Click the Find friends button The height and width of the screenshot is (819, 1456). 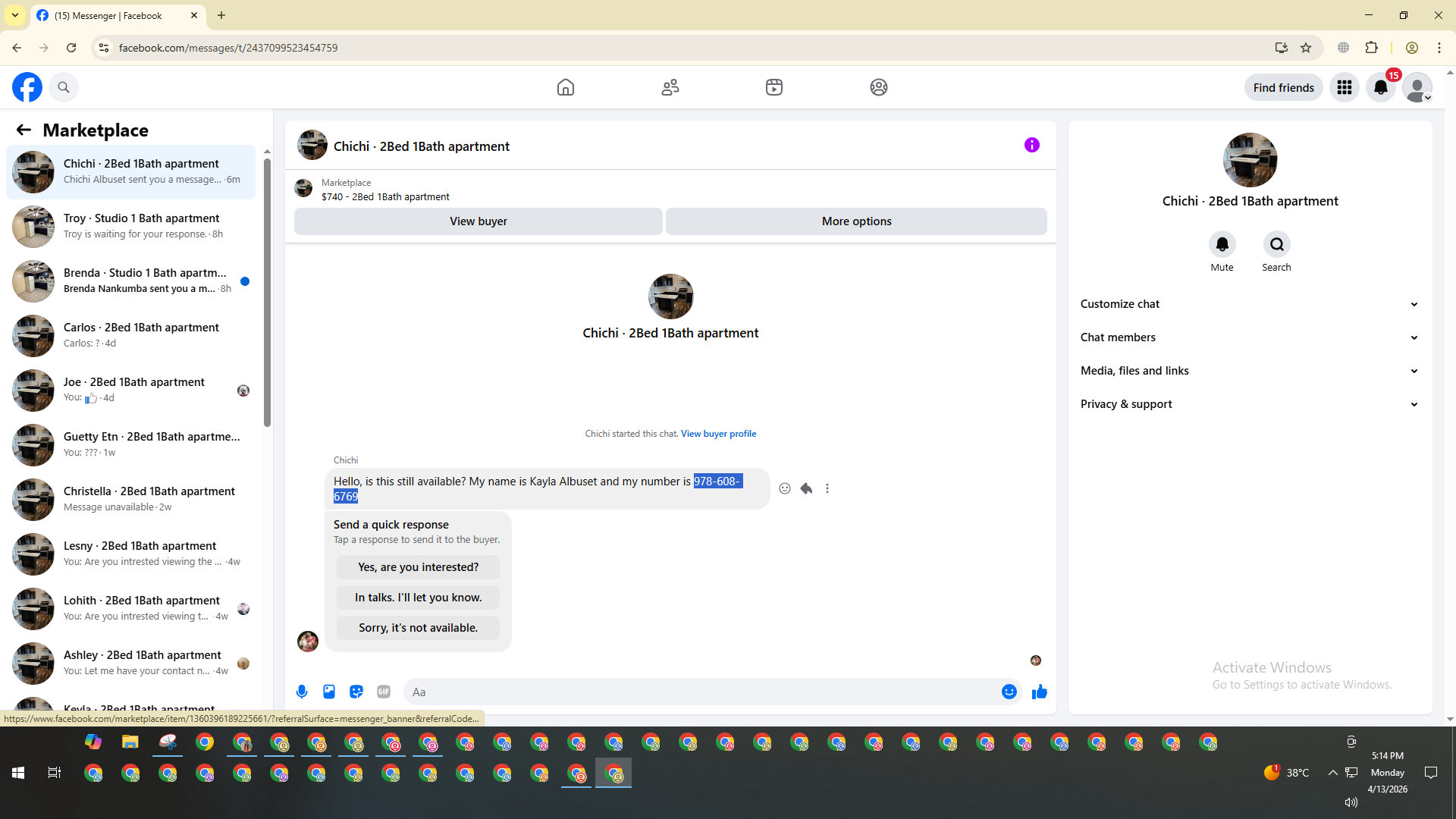click(1283, 87)
